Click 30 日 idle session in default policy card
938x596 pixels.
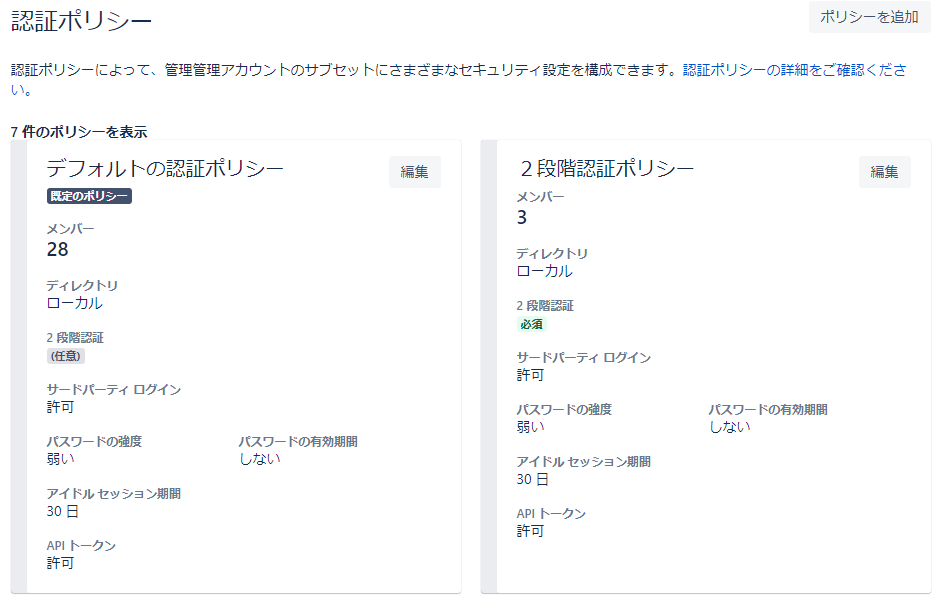(x=62, y=511)
